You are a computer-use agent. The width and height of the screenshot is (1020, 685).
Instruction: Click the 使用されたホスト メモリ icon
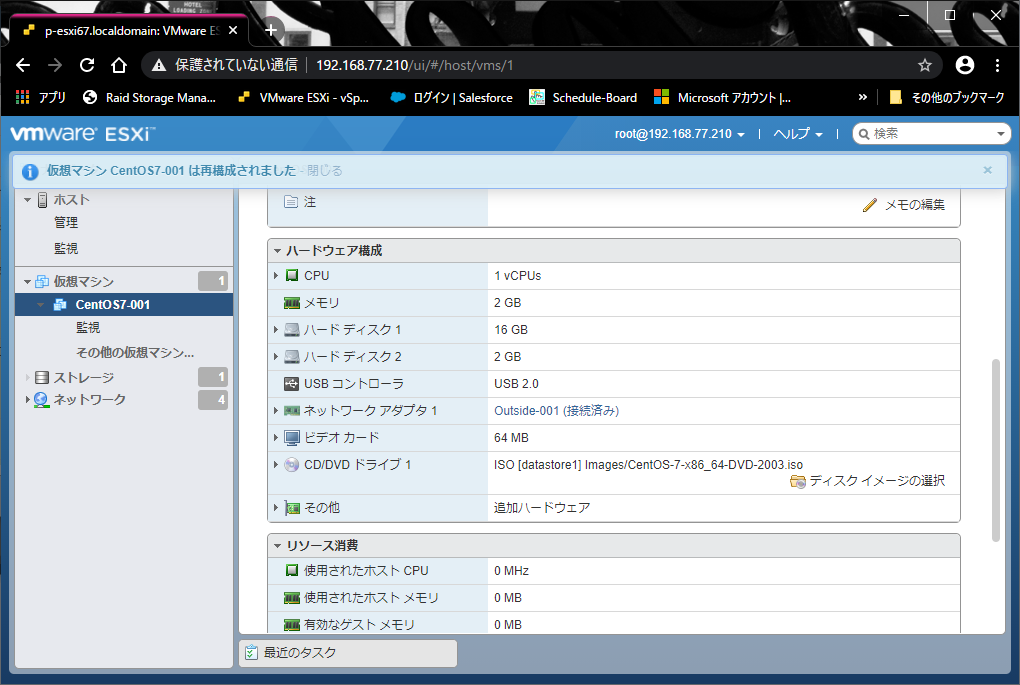pyautogui.click(x=292, y=598)
